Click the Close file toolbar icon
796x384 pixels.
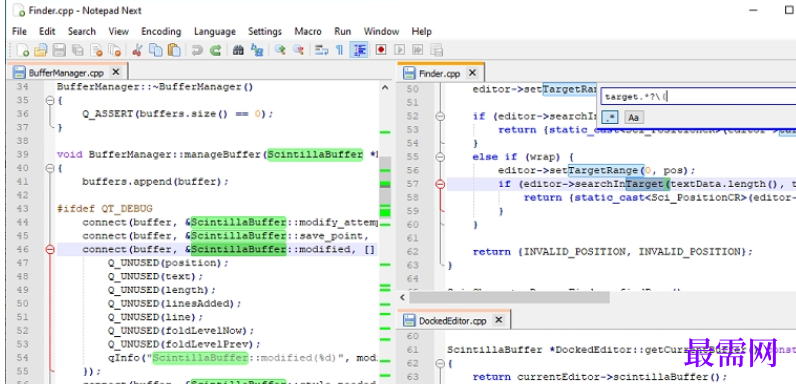pyautogui.click(x=96, y=50)
